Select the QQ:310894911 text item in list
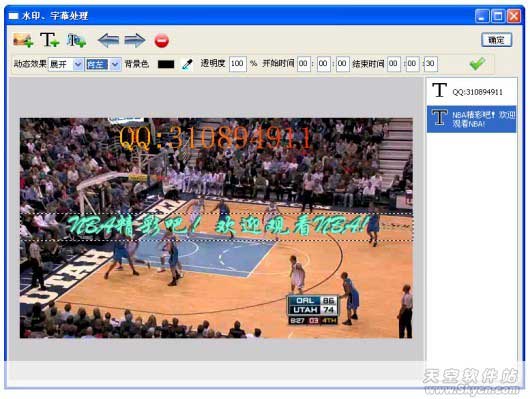The height and width of the screenshot is (399, 530). pyautogui.click(x=472, y=91)
